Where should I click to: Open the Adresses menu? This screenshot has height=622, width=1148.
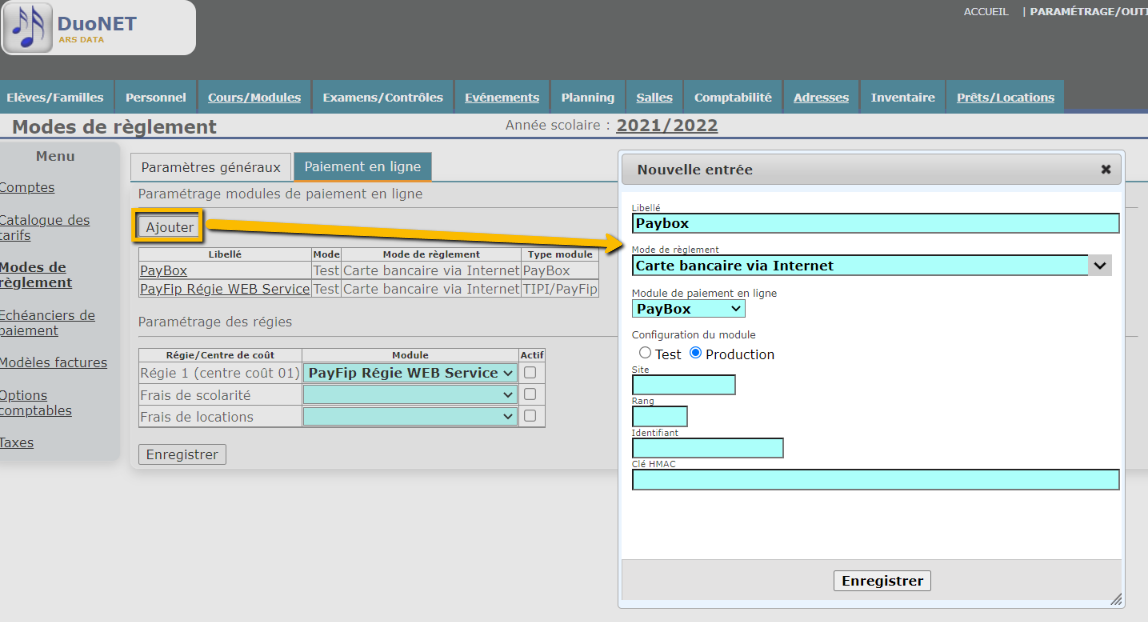821,97
